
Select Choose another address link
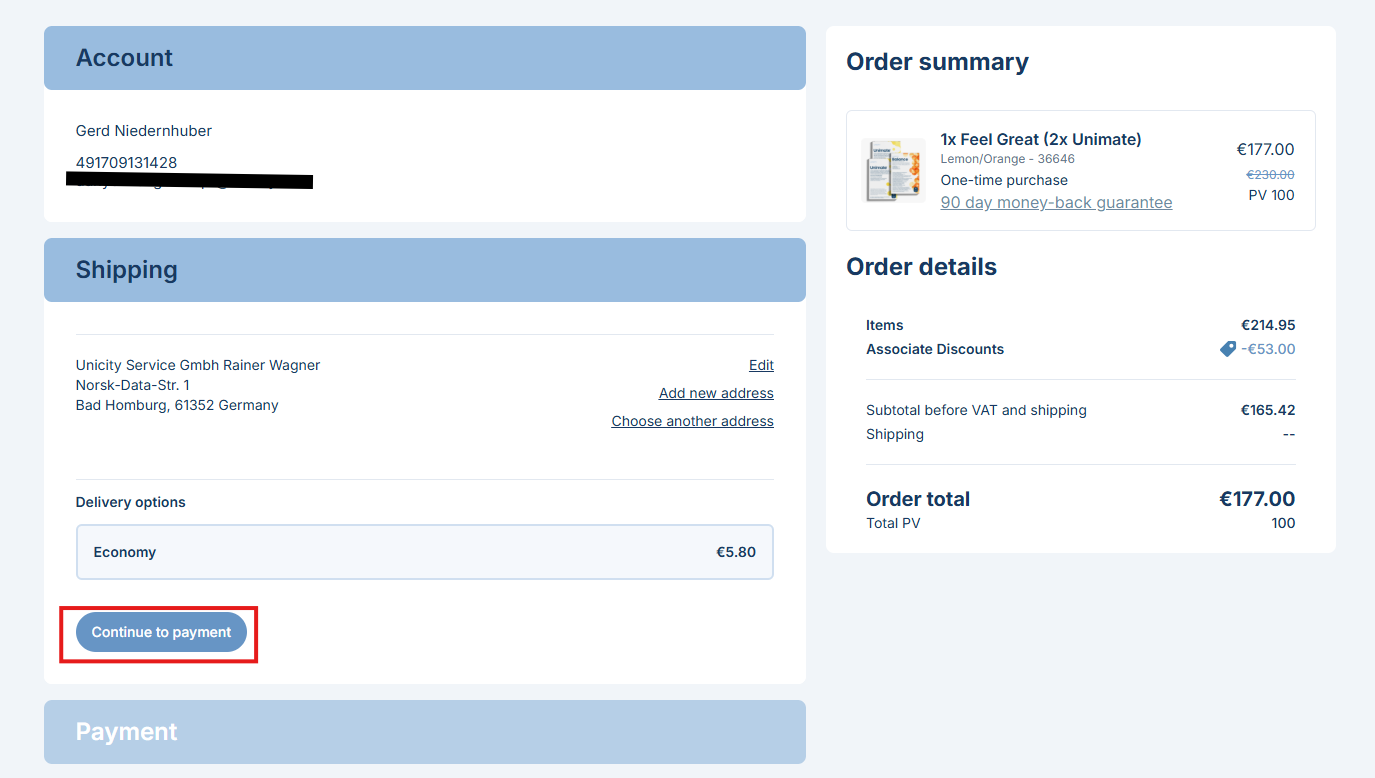tap(692, 421)
